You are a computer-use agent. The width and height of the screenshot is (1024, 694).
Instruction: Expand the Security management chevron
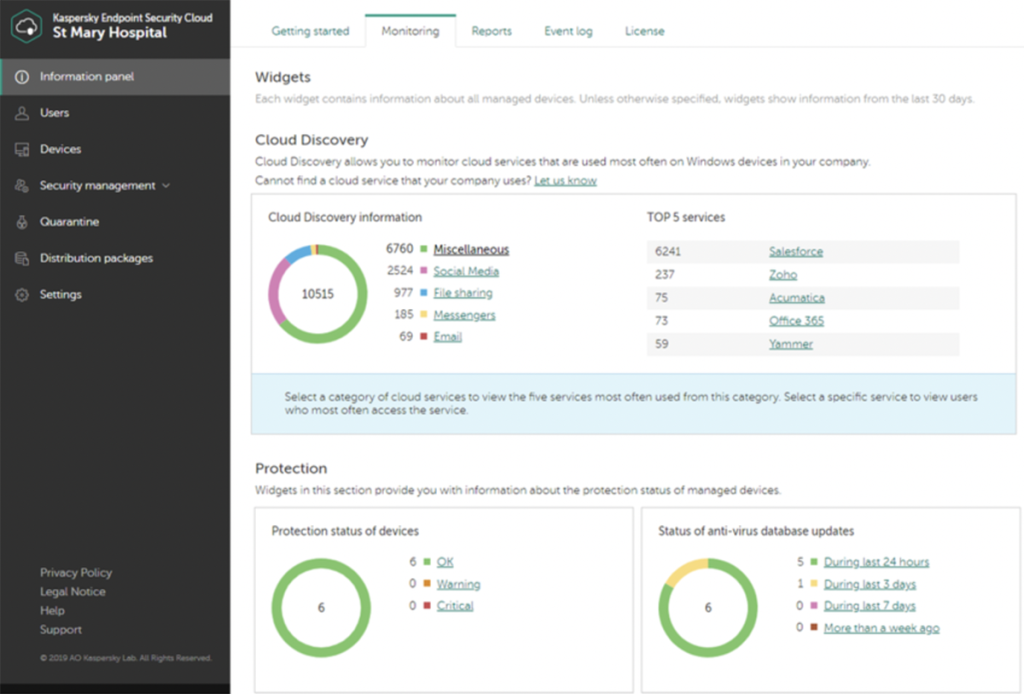(166, 185)
